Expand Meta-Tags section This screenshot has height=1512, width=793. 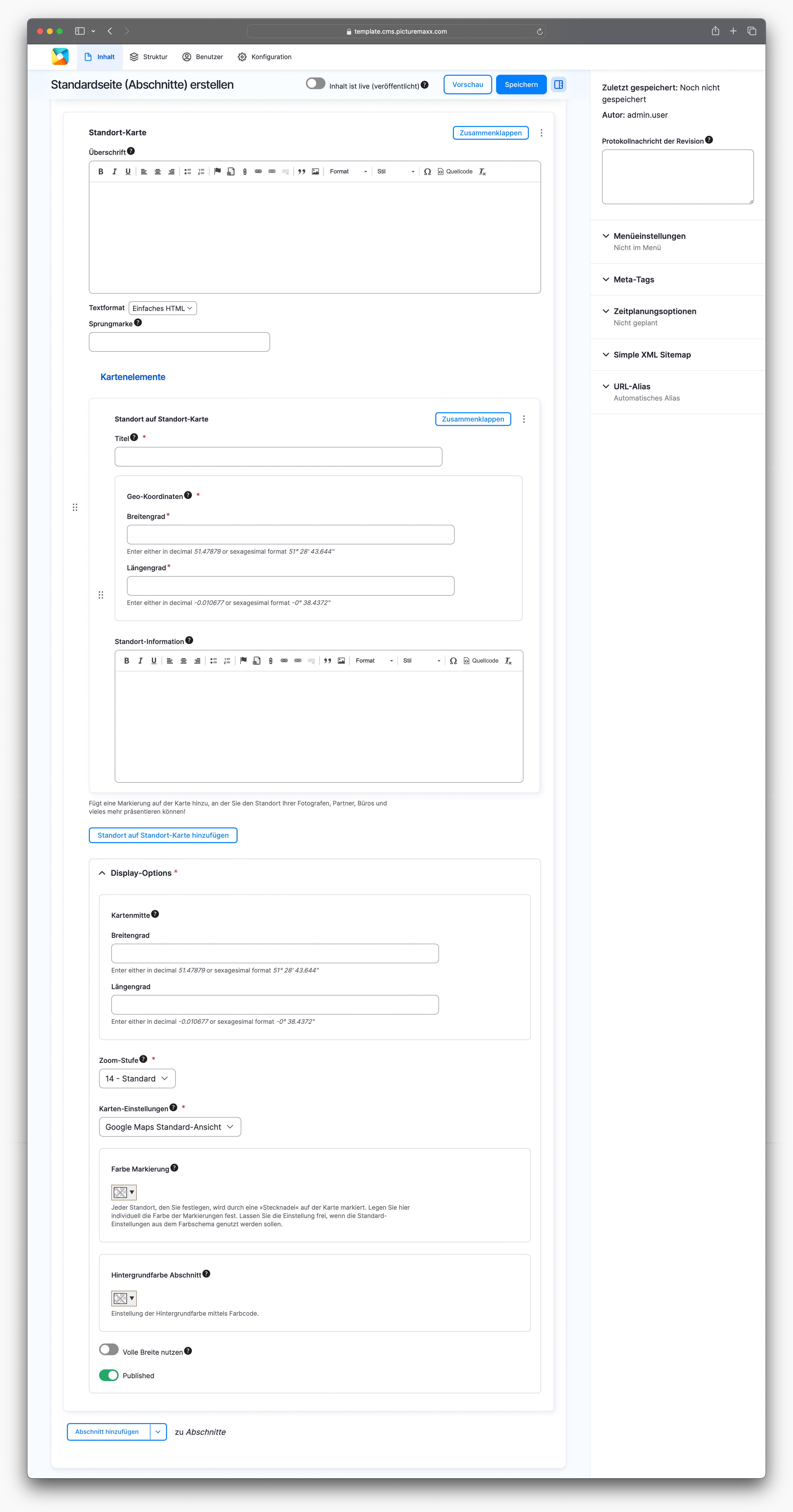(x=633, y=279)
